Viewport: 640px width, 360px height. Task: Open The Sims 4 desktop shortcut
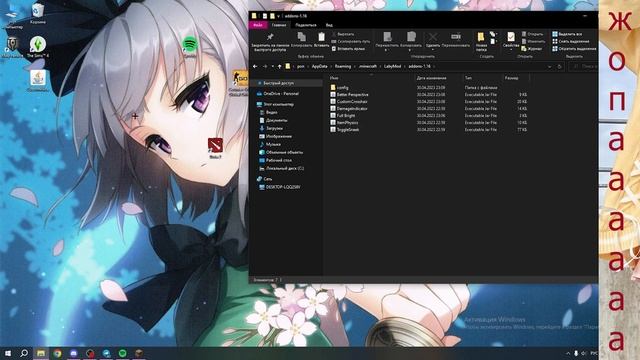click(x=38, y=47)
